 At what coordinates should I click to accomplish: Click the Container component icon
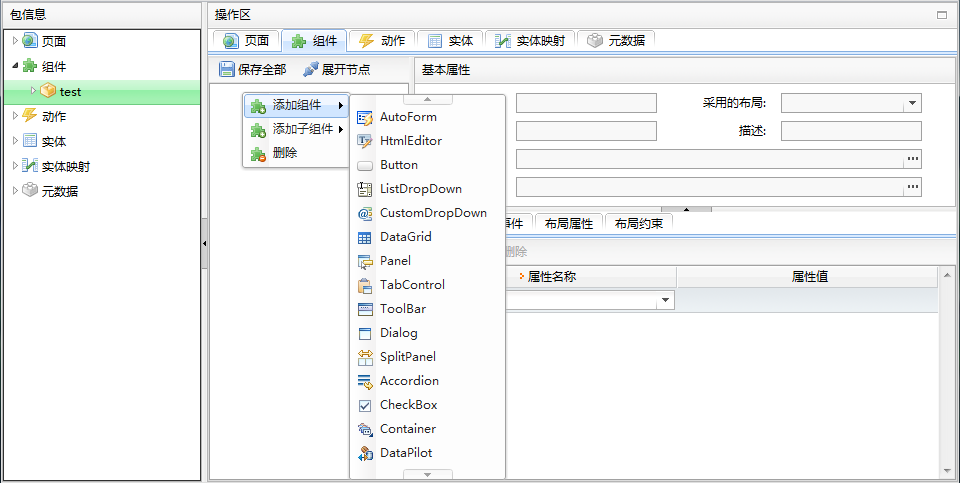(365, 429)
